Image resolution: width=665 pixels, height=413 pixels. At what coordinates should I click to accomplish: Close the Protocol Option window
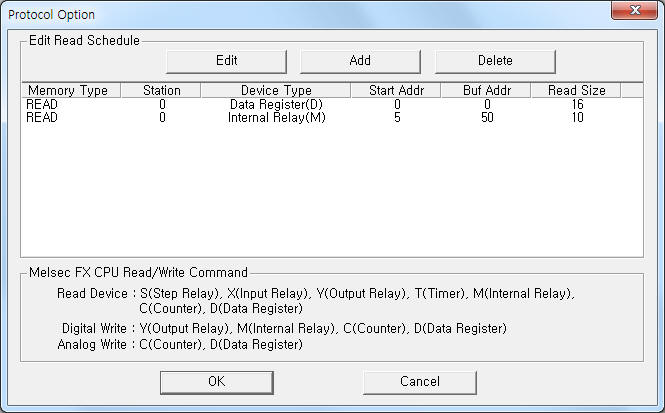click(x=629, y=11)
